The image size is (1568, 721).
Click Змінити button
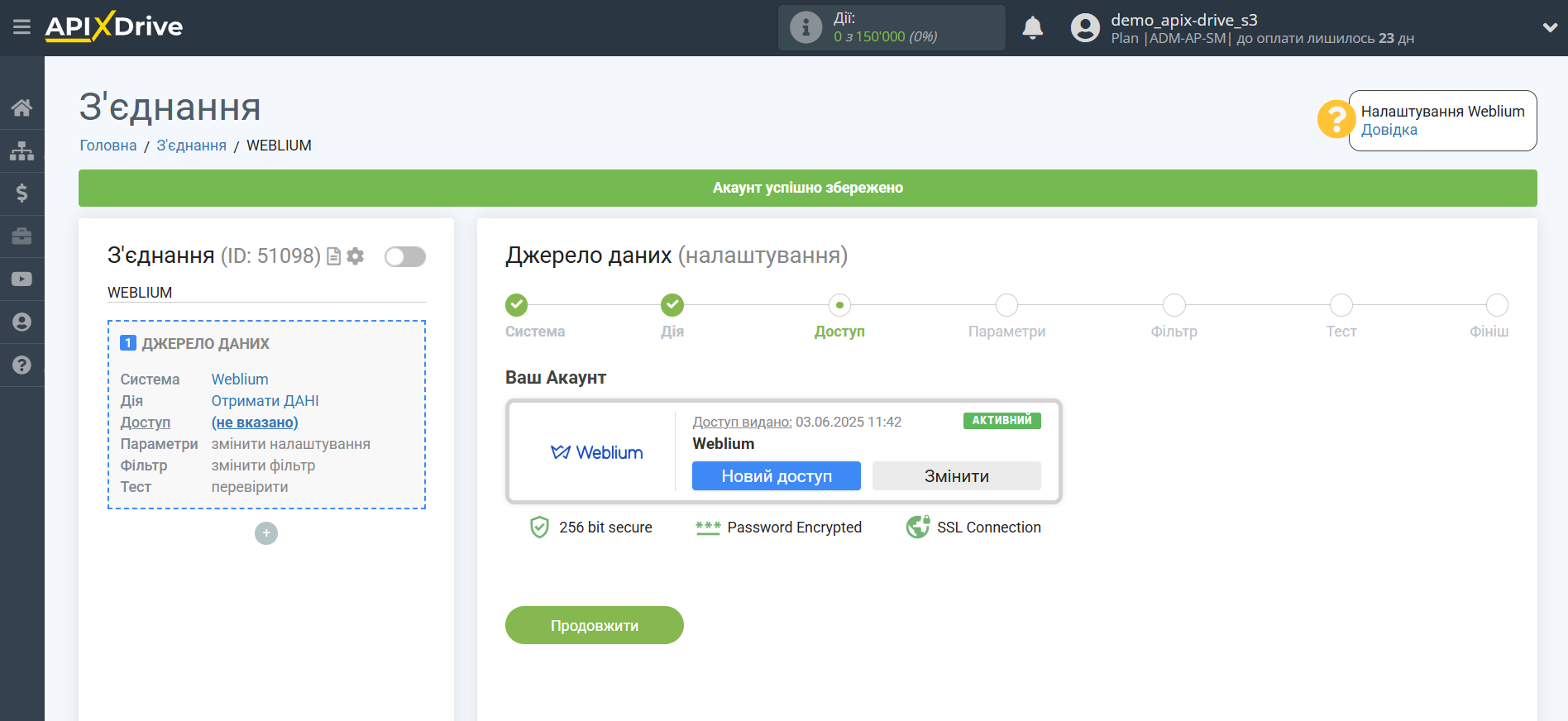coord(957,476)
